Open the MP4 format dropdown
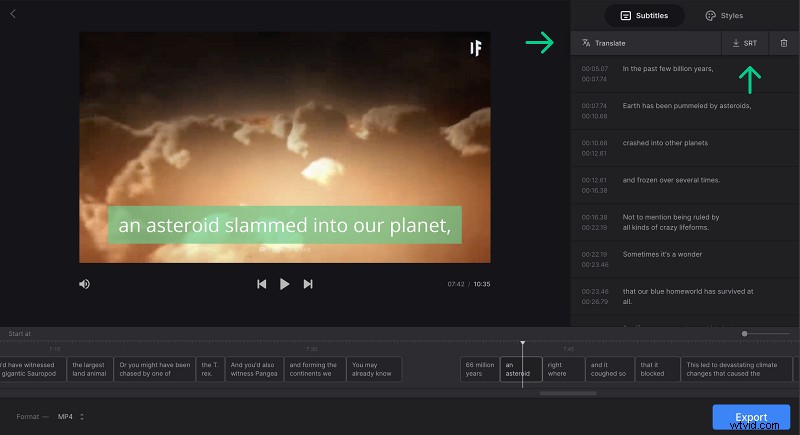The height and width of the screenshot is (435, 800). [x=70, y=416]
